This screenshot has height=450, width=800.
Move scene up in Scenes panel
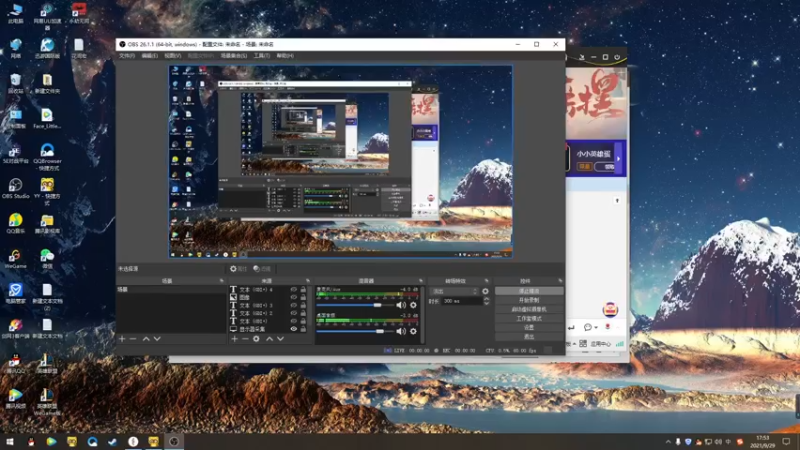click(x=146, y=339)
